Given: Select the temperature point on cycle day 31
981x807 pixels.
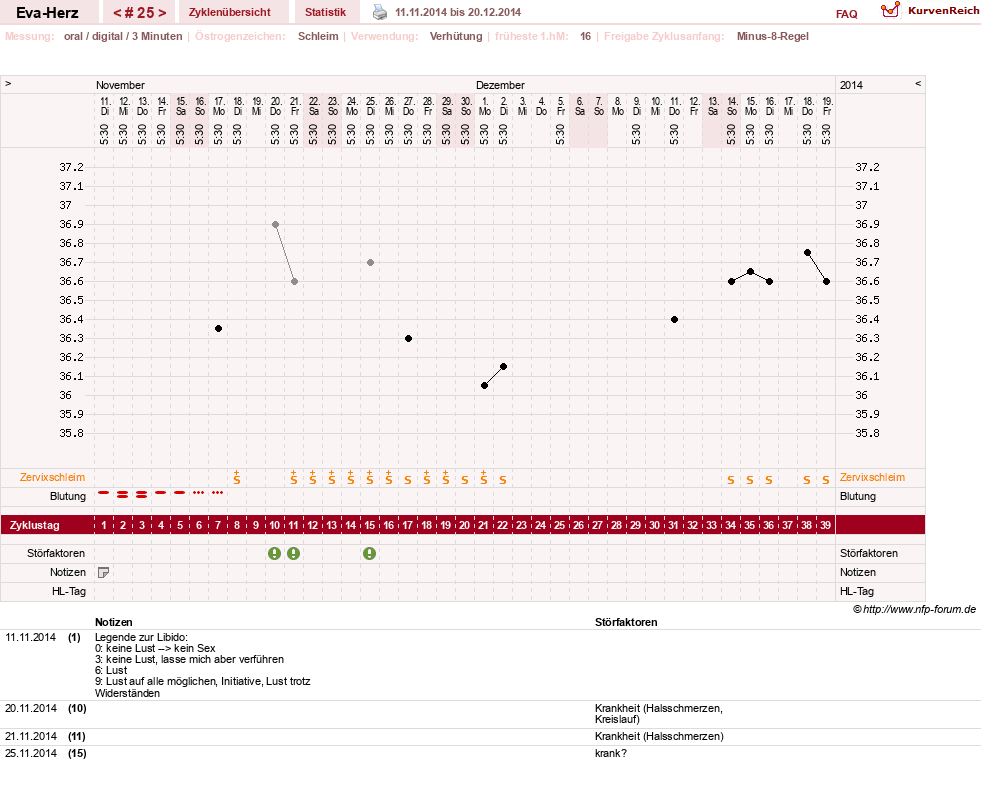Looking at the screenshot, I should (x=674, y=320).
